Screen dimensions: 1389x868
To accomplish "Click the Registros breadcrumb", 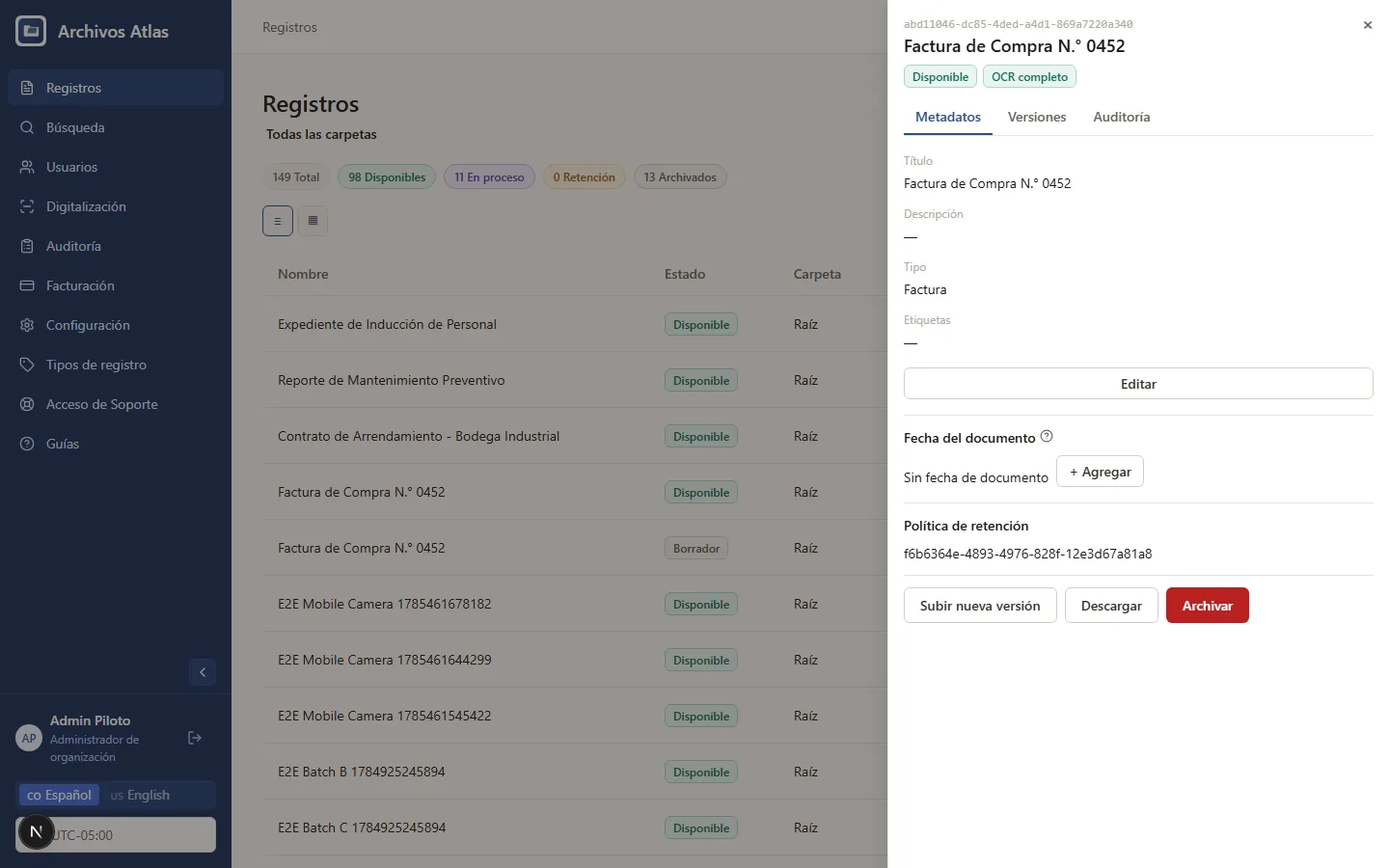I will click(x=289, y=27).
